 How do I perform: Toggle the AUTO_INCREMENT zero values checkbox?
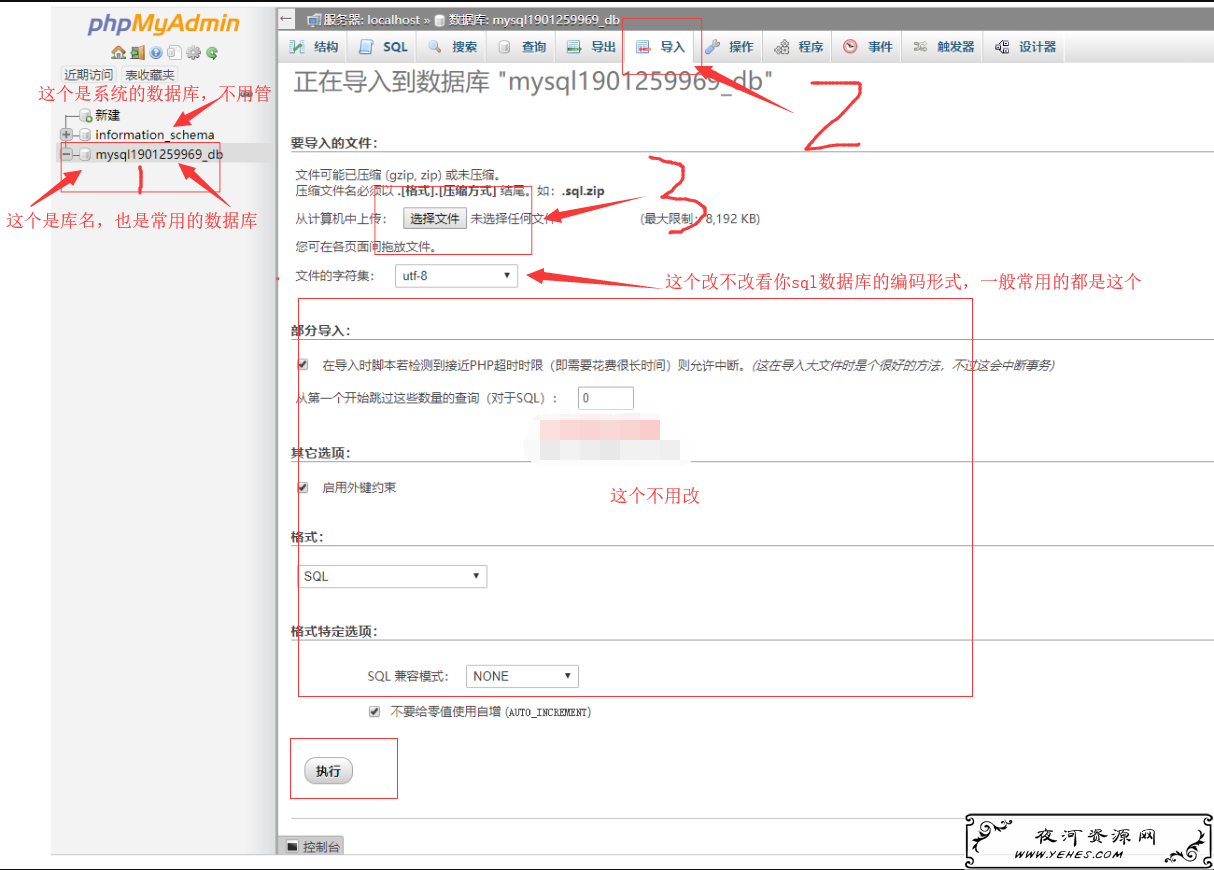(x=375, y=712)
